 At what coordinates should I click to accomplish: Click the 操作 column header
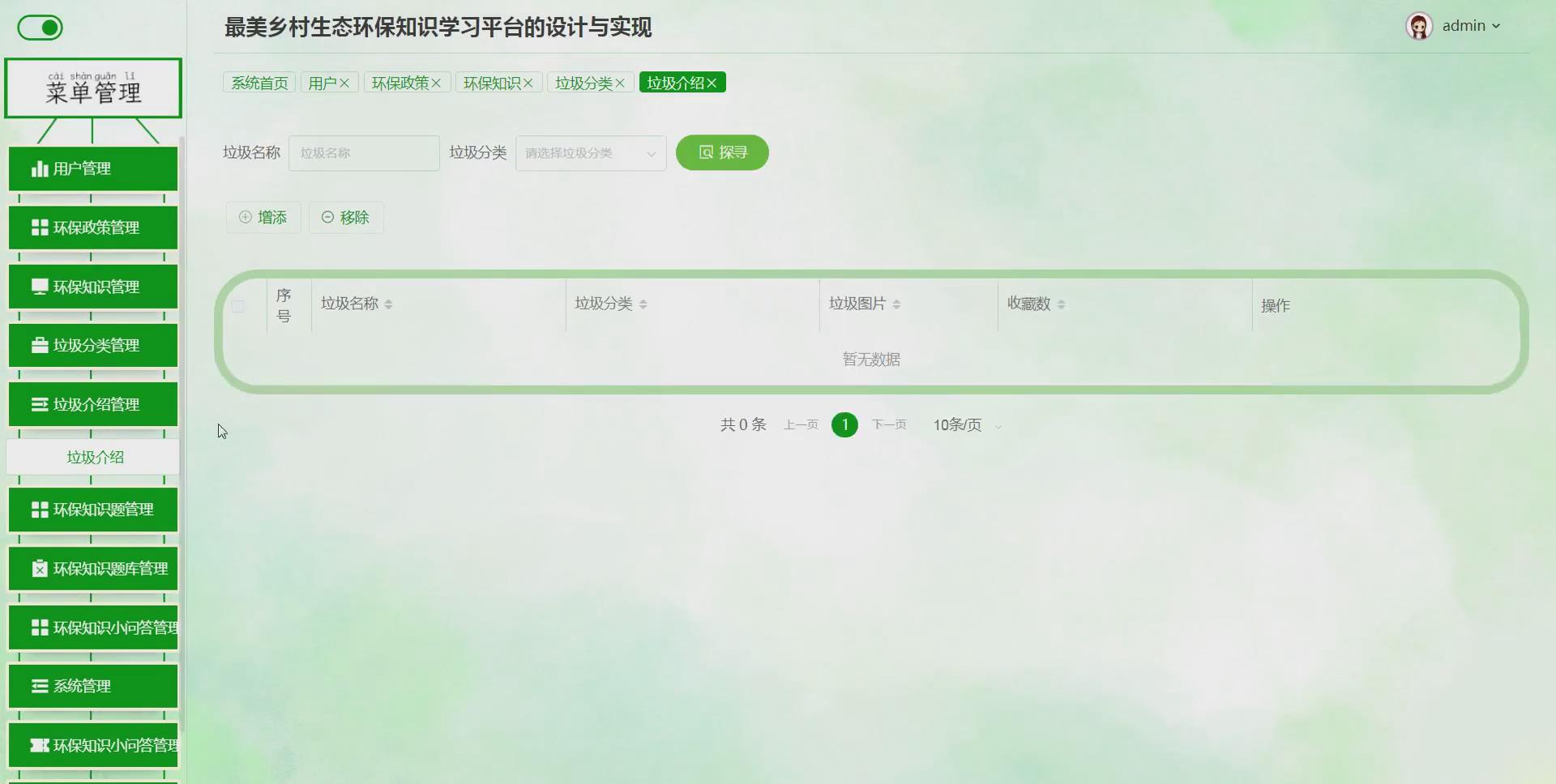tap(1276, 305)
